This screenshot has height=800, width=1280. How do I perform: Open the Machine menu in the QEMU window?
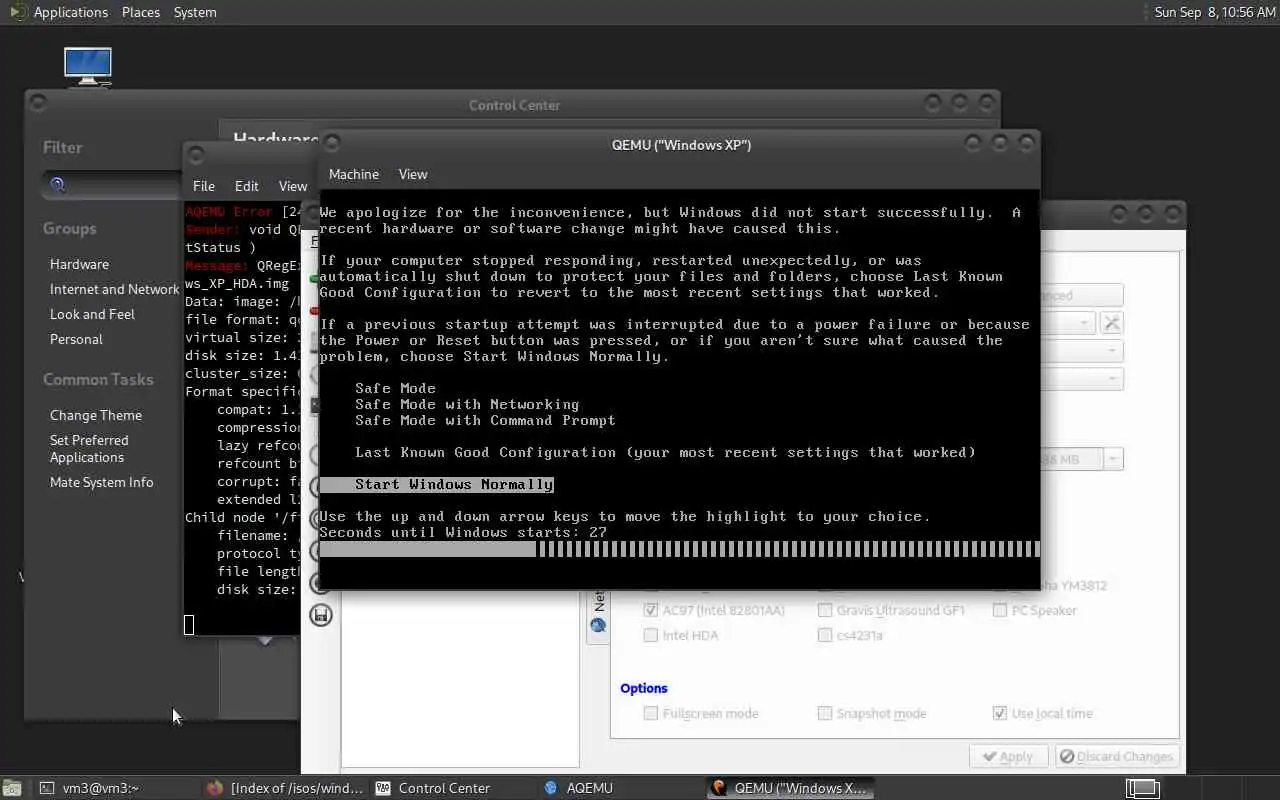pos(354,174)
